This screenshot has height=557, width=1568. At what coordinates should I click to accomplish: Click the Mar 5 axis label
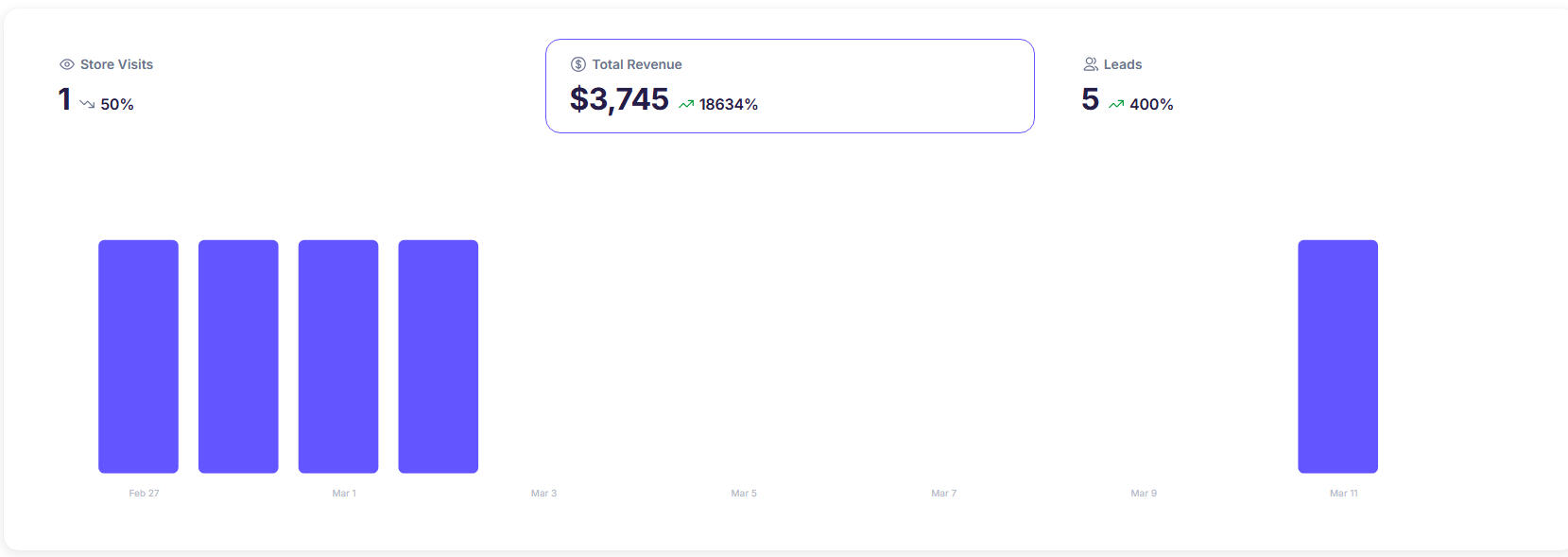[x=744, y=494]
